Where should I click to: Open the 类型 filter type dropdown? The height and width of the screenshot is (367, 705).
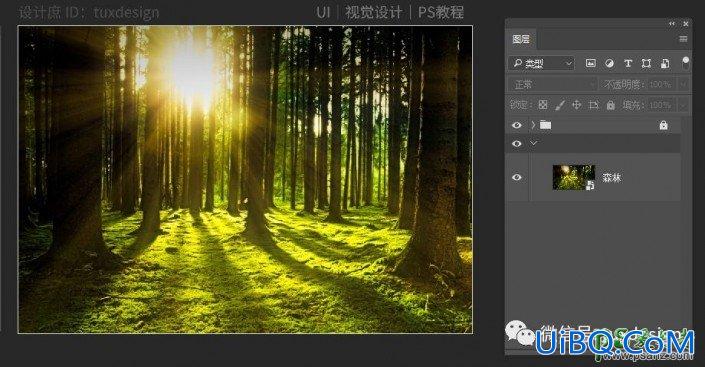[x=542, y=63]
